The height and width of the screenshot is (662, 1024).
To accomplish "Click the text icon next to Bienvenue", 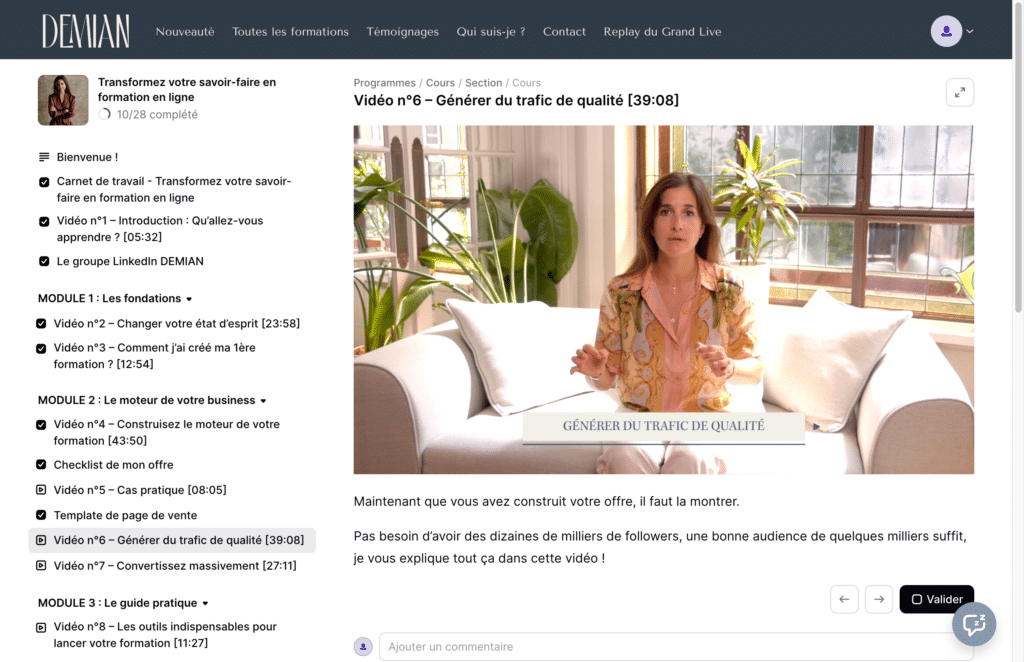I will click(44, 157).
